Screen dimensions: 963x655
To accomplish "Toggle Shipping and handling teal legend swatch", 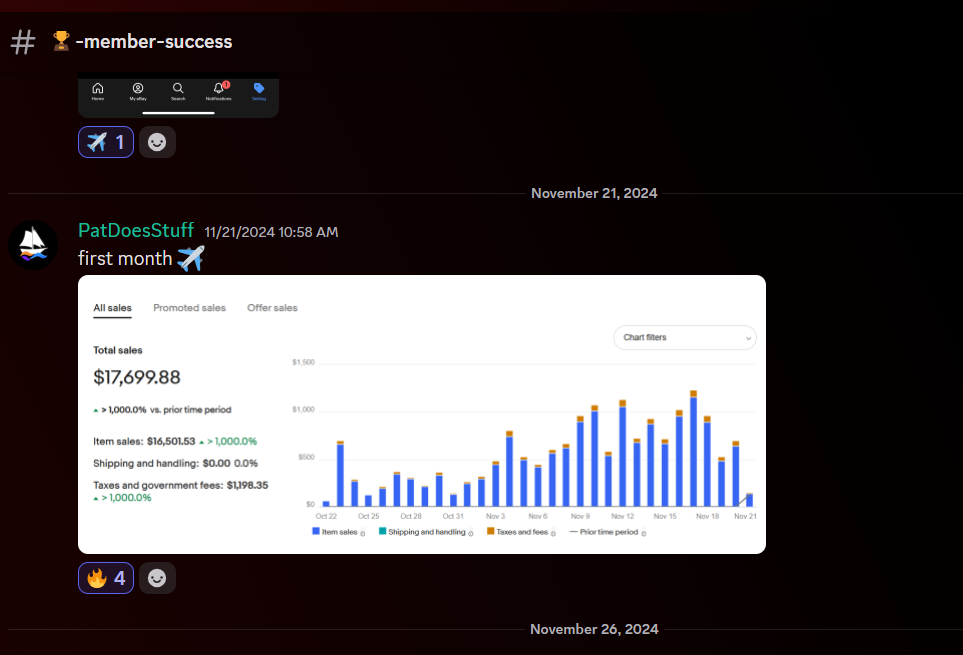I will tap(383, 531).
